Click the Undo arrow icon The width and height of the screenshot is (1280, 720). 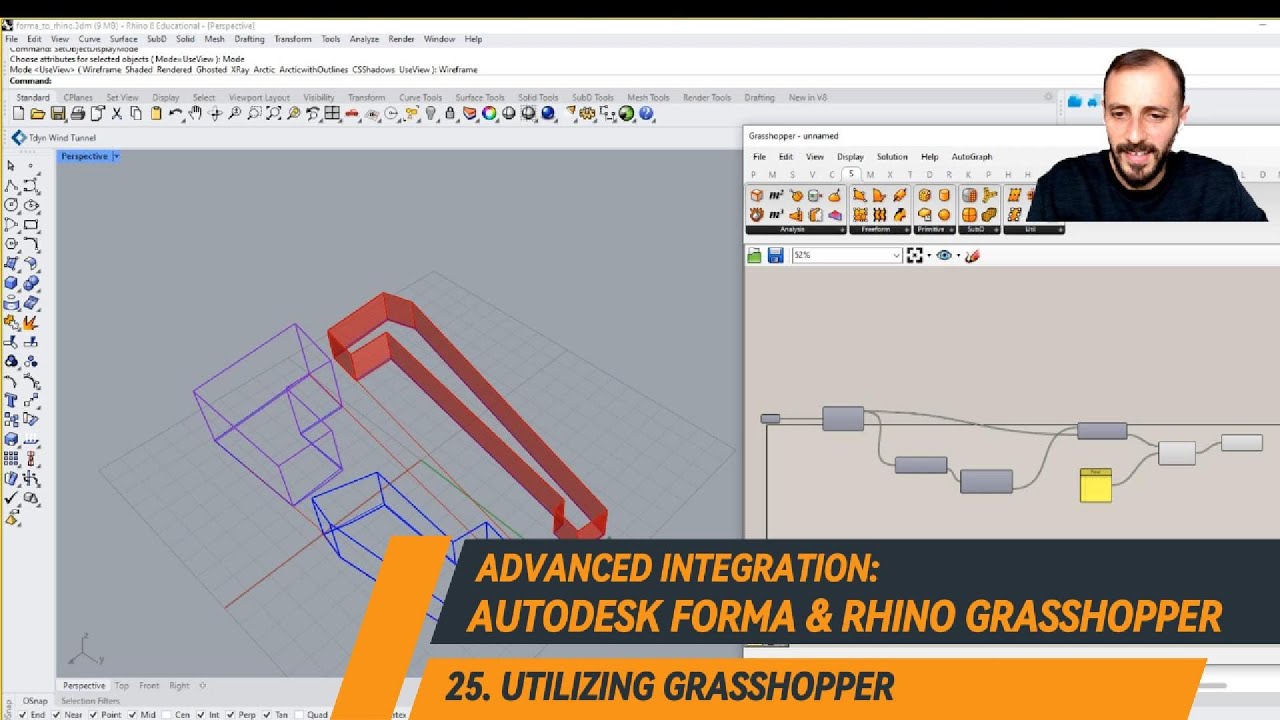175,114
